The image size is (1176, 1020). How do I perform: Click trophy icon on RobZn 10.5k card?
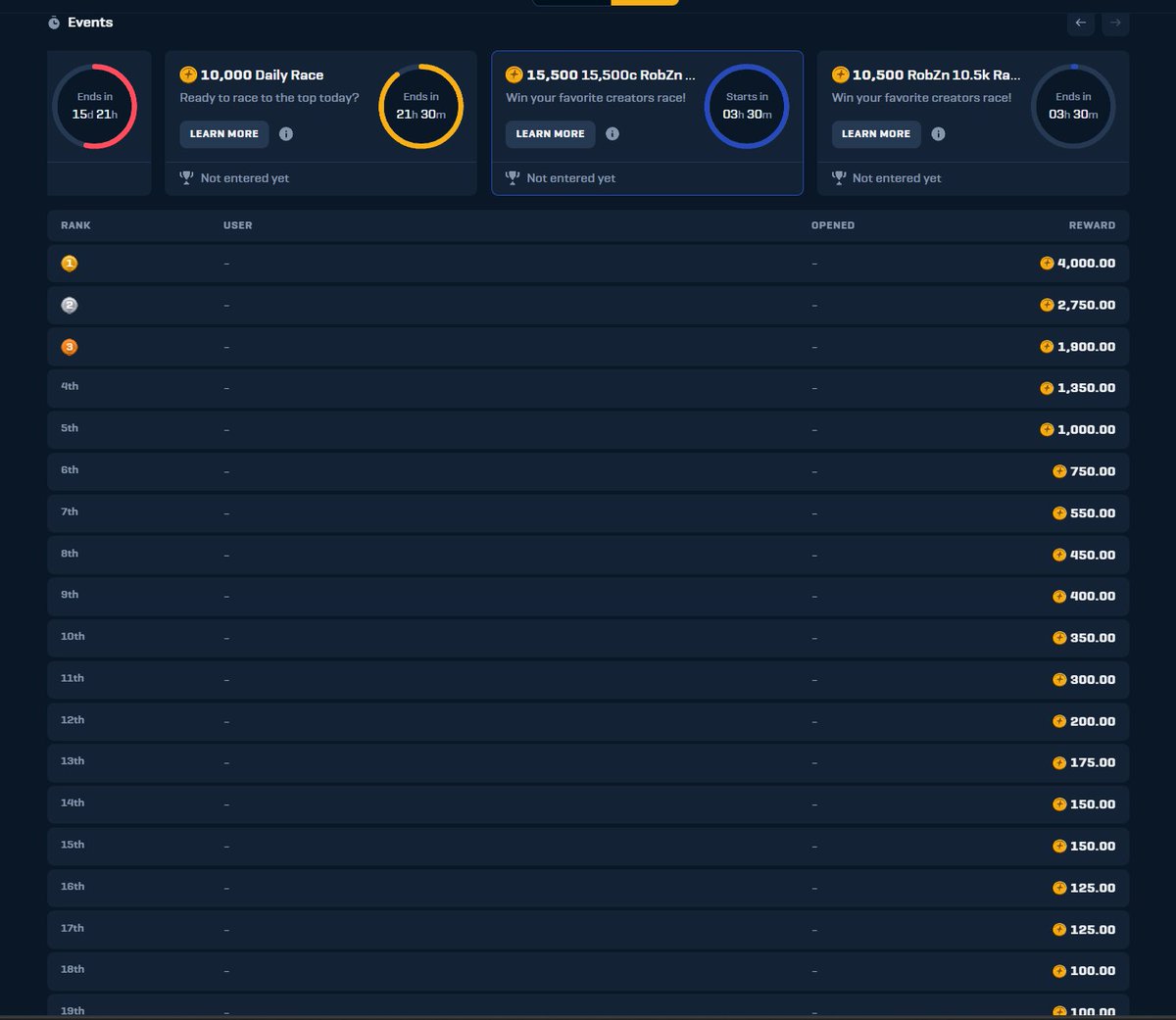[839, 177]
